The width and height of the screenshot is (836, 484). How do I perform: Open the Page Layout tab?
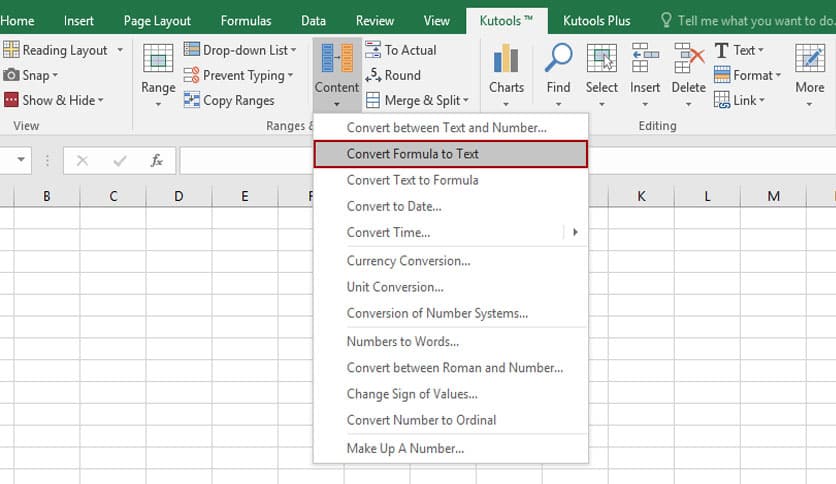158,20
